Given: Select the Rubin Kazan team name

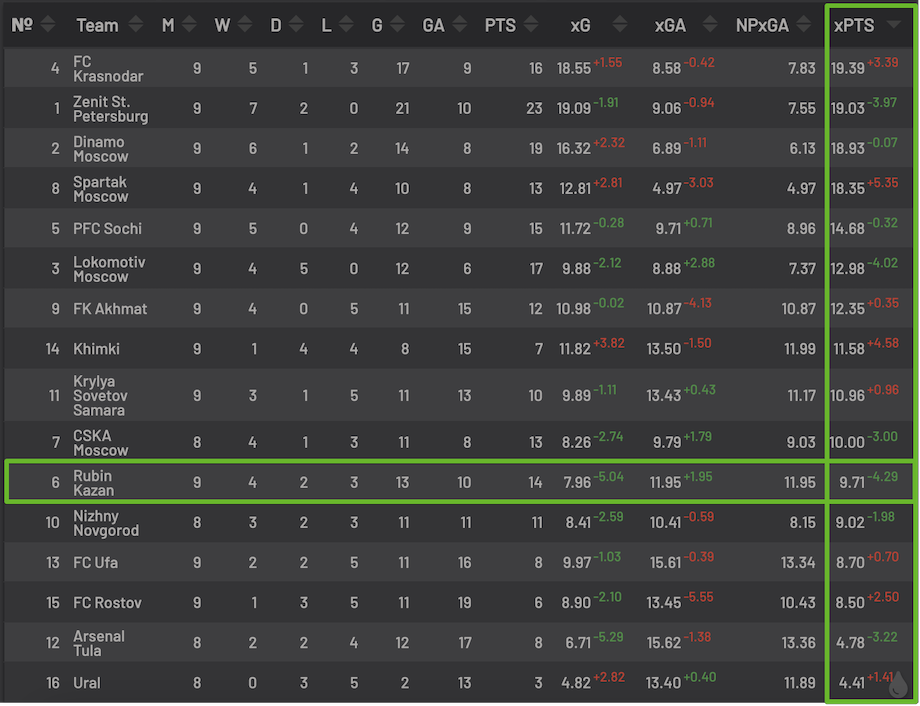Looking at the screenshot, I should (x=93, y=483).
